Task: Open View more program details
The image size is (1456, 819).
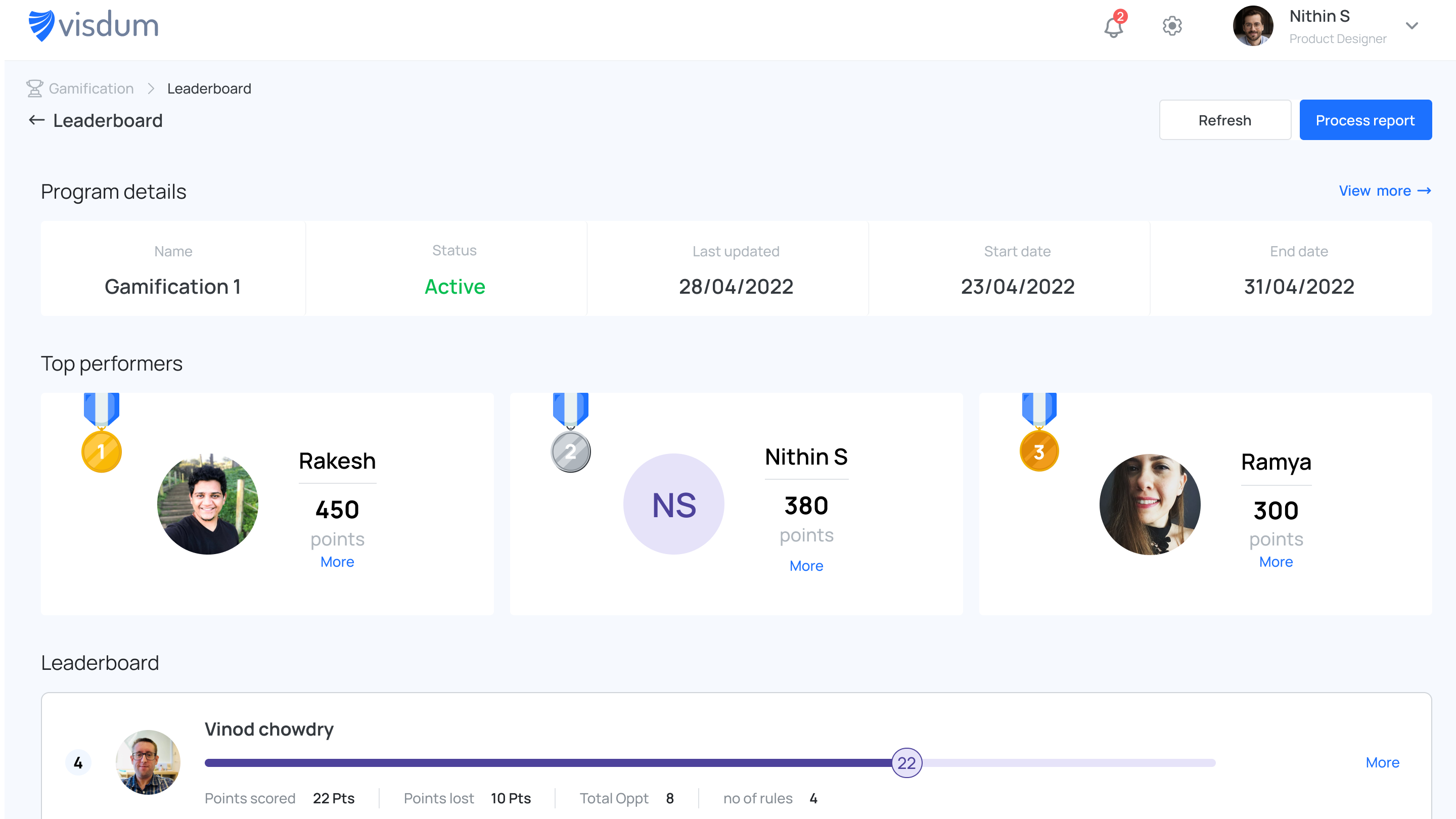Action: (x=1384, y=191)
